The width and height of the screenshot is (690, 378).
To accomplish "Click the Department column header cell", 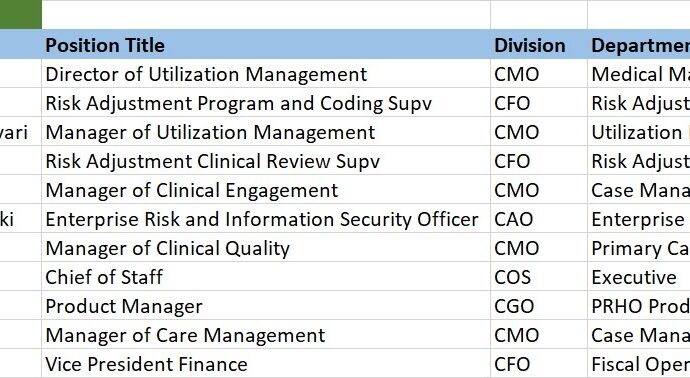I will click(x=639, y=44).
